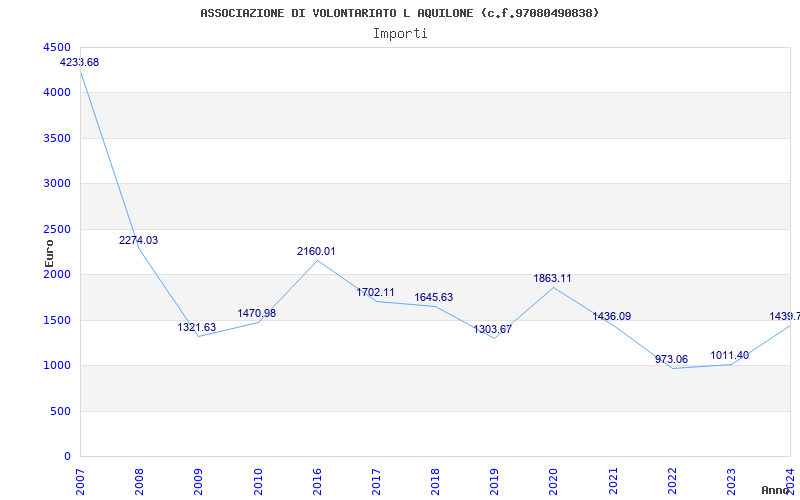Click the 1011.40 data label
This screenshot has height=500, width=800.
coord(730,355)
